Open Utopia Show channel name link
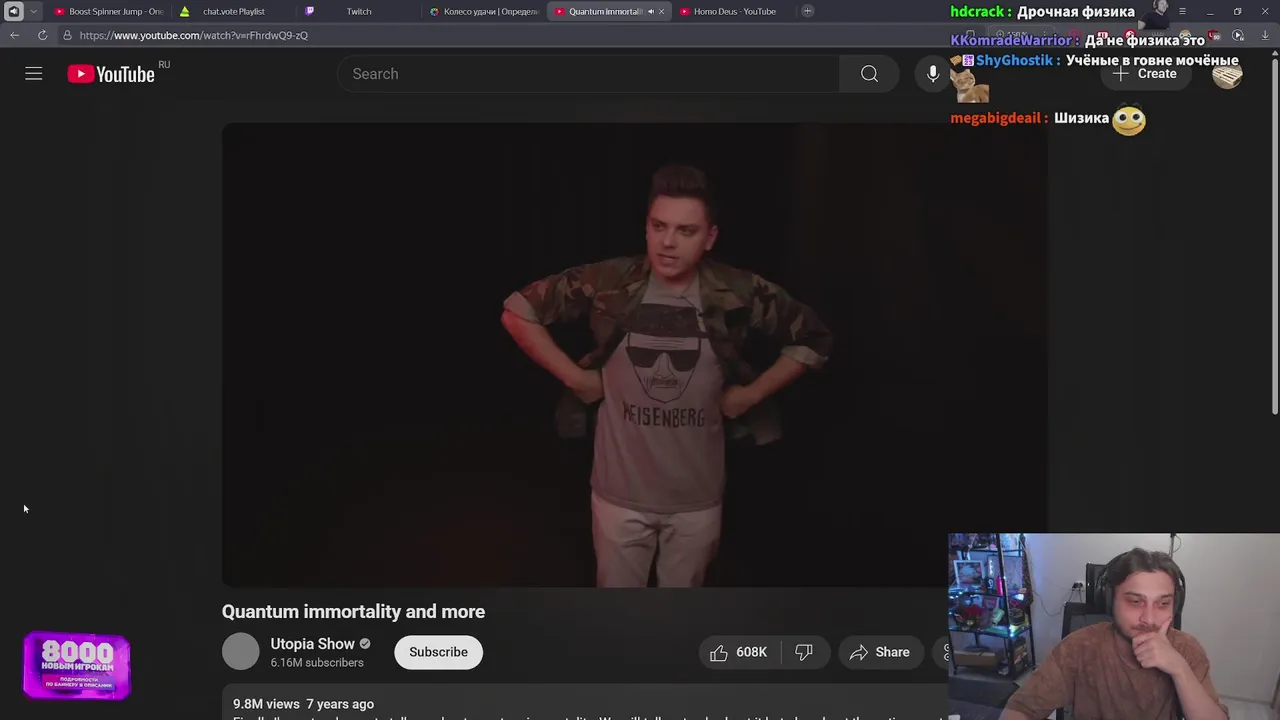This screenshot has height=720, width=1280. tap(312, 644)
